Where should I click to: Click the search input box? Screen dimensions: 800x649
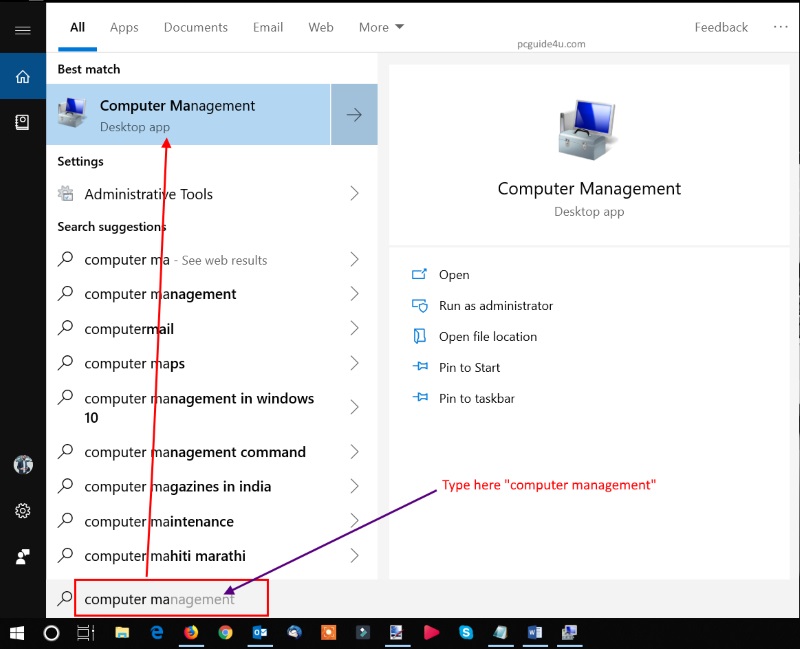point(170,599)
